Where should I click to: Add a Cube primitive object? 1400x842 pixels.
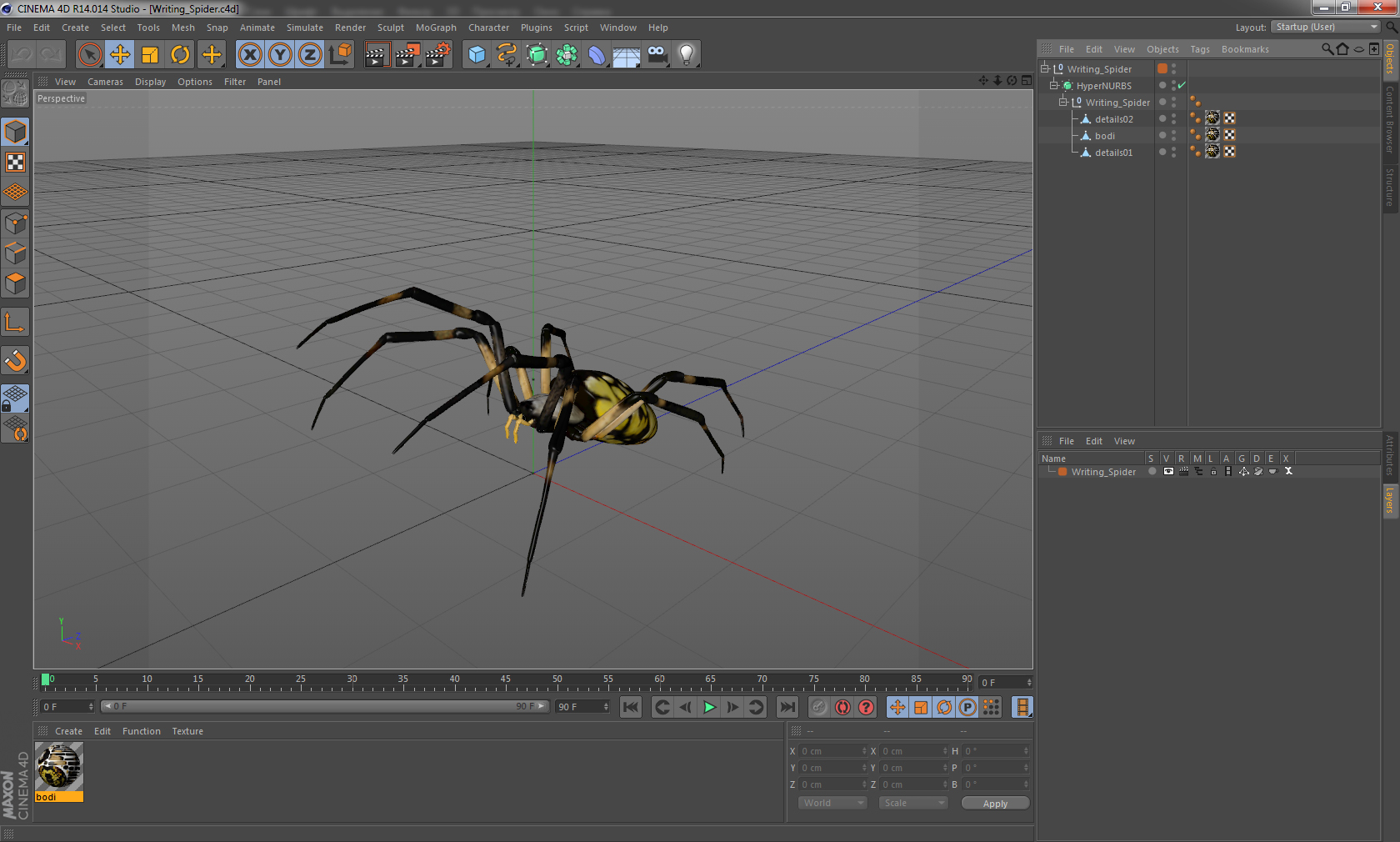(x=477, y=55)
